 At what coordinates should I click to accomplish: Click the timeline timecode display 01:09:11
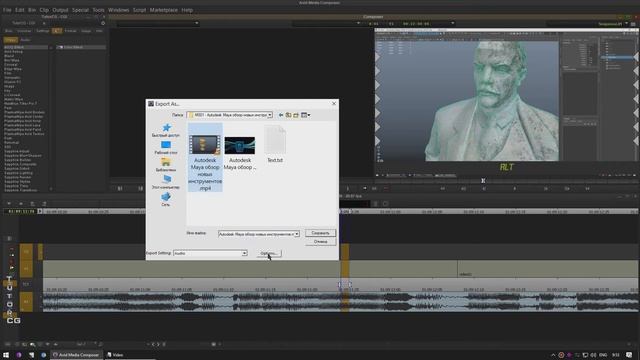[x=21, y=211]
